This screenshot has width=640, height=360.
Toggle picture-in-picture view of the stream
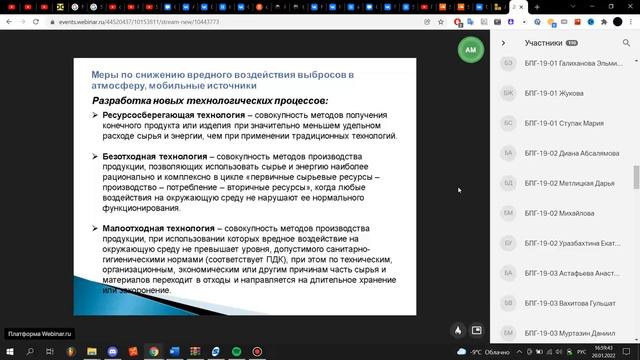(476, 330)
